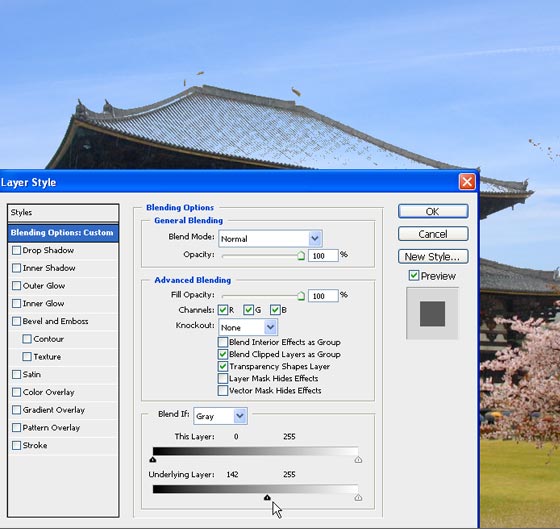Click the Underlying Layer value 142
Viewport: 560px width, 529px height.
tap(232, 474)
